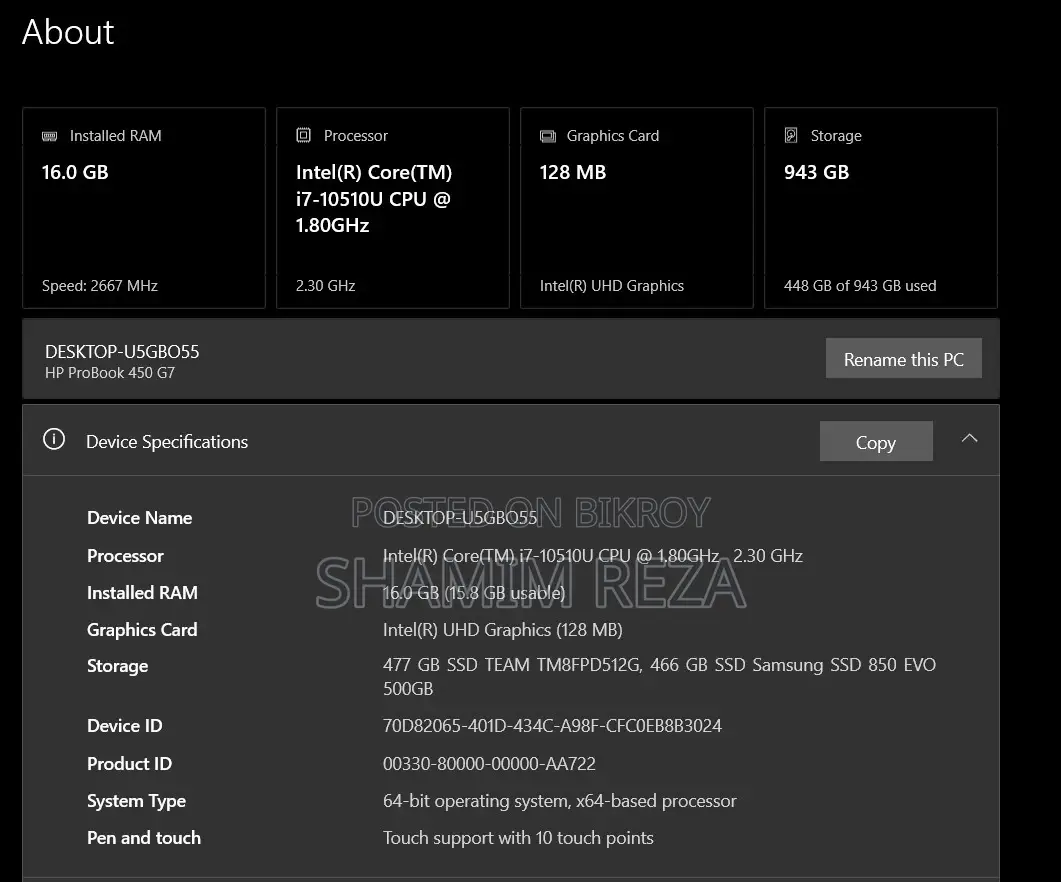Collapse the Device Specifications section chevron

pos(970,438)
